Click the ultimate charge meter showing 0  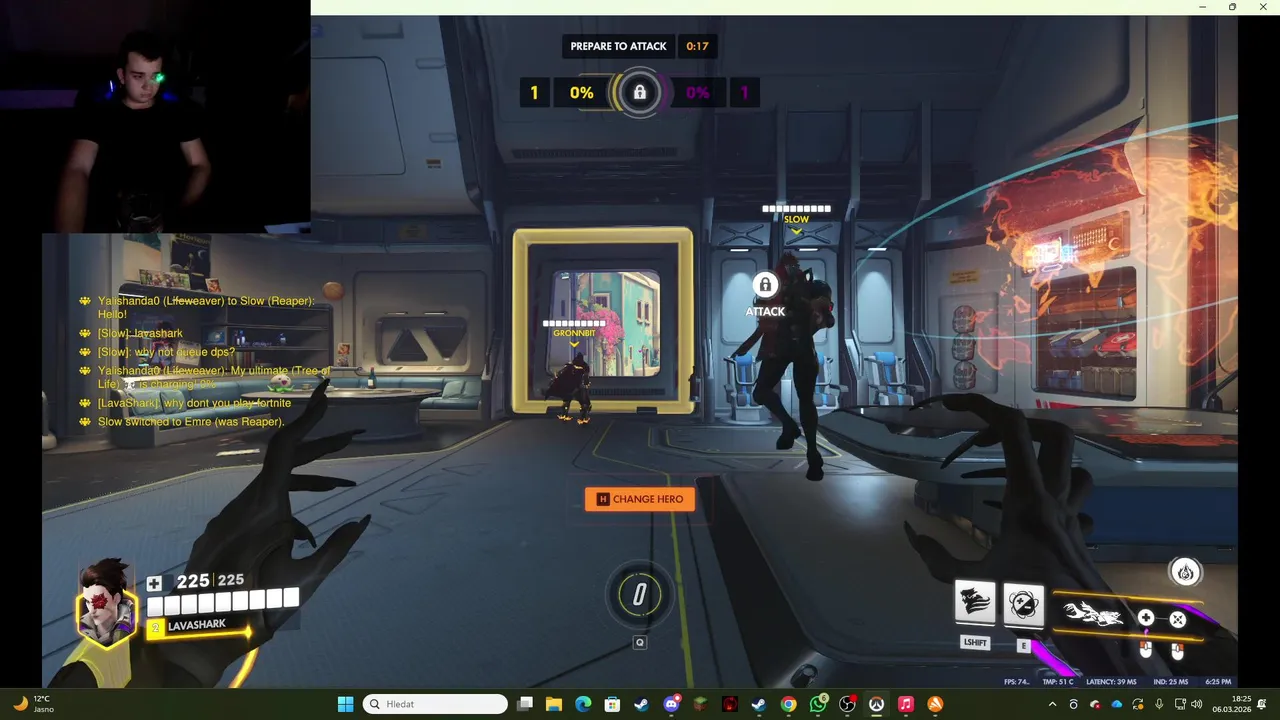tap(640, 595)
